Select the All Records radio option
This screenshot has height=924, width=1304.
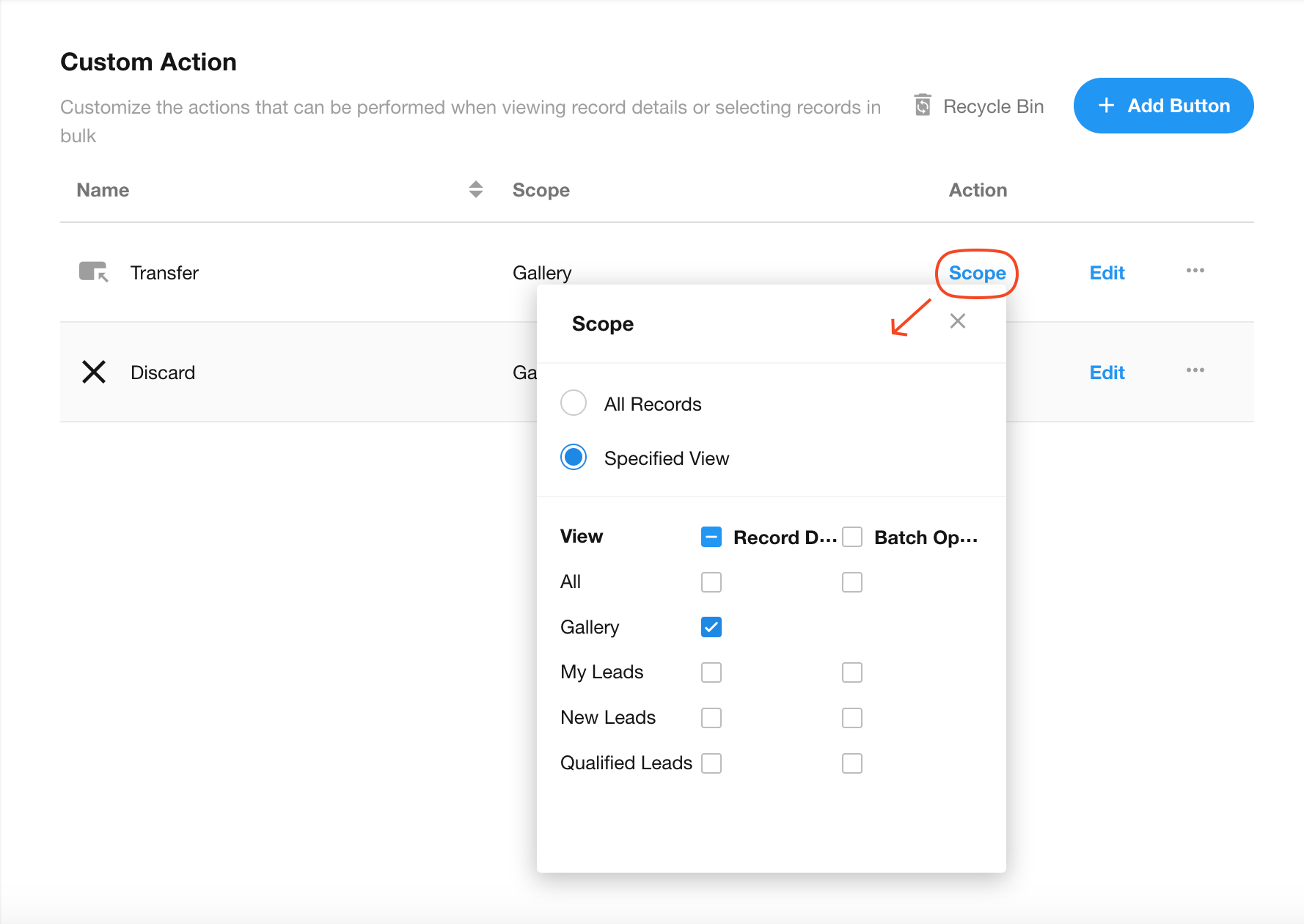(x=574, y=403)
